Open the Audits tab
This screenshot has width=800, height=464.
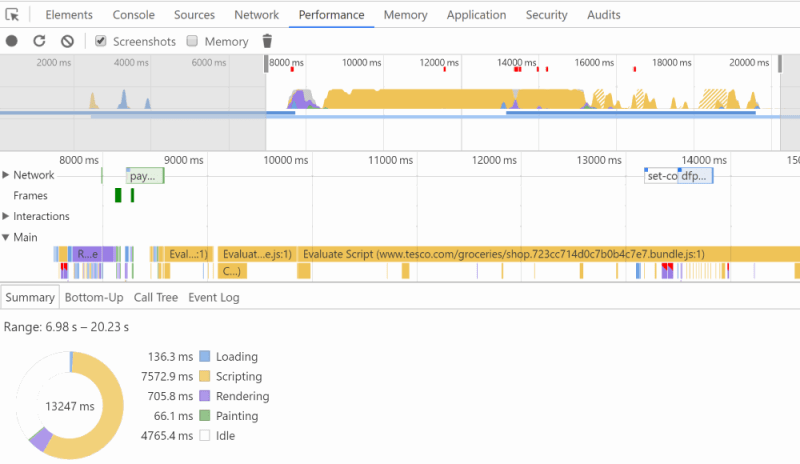coord(604,15)
